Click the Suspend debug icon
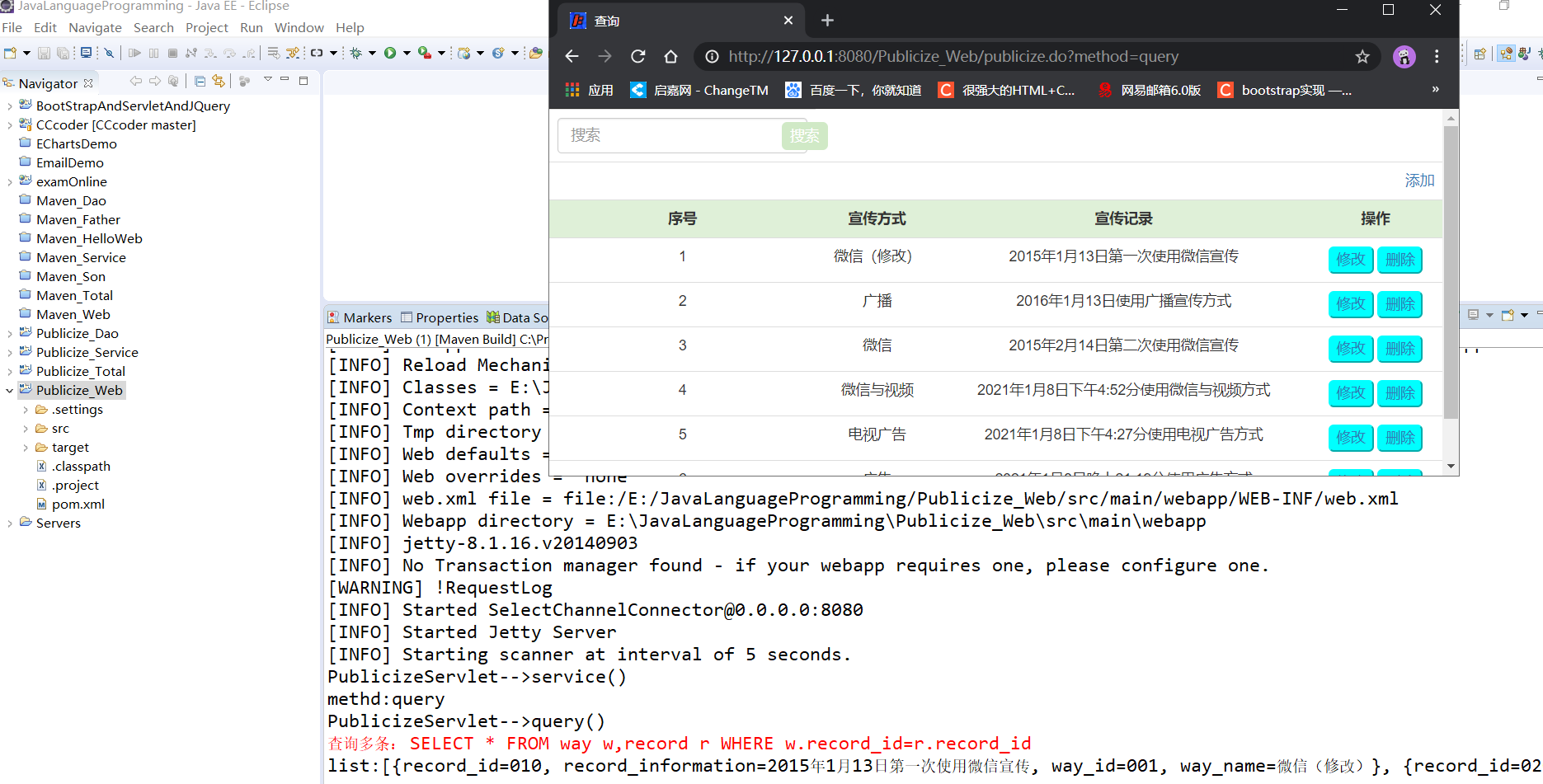Image resolution: width=1543 pixels, height=784 pixels. point(153,53)
